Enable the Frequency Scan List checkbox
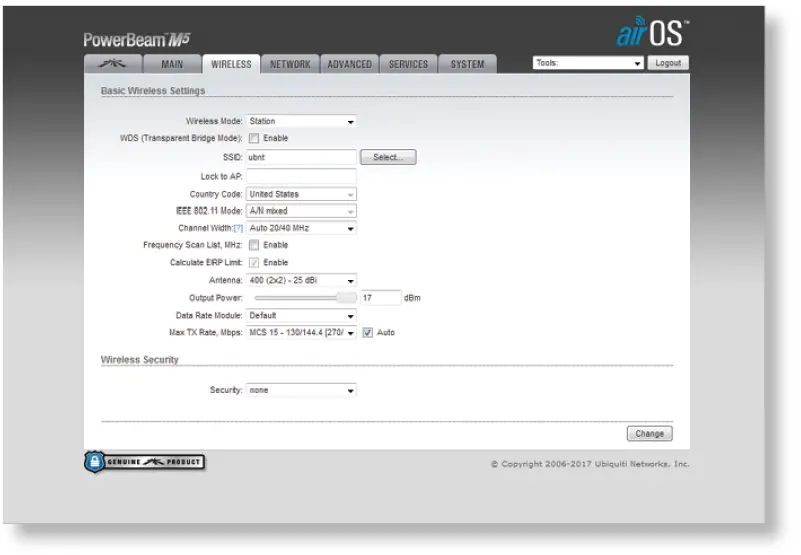Image resolution: width=801 pixels, height=555 pixels. (254, 245)
